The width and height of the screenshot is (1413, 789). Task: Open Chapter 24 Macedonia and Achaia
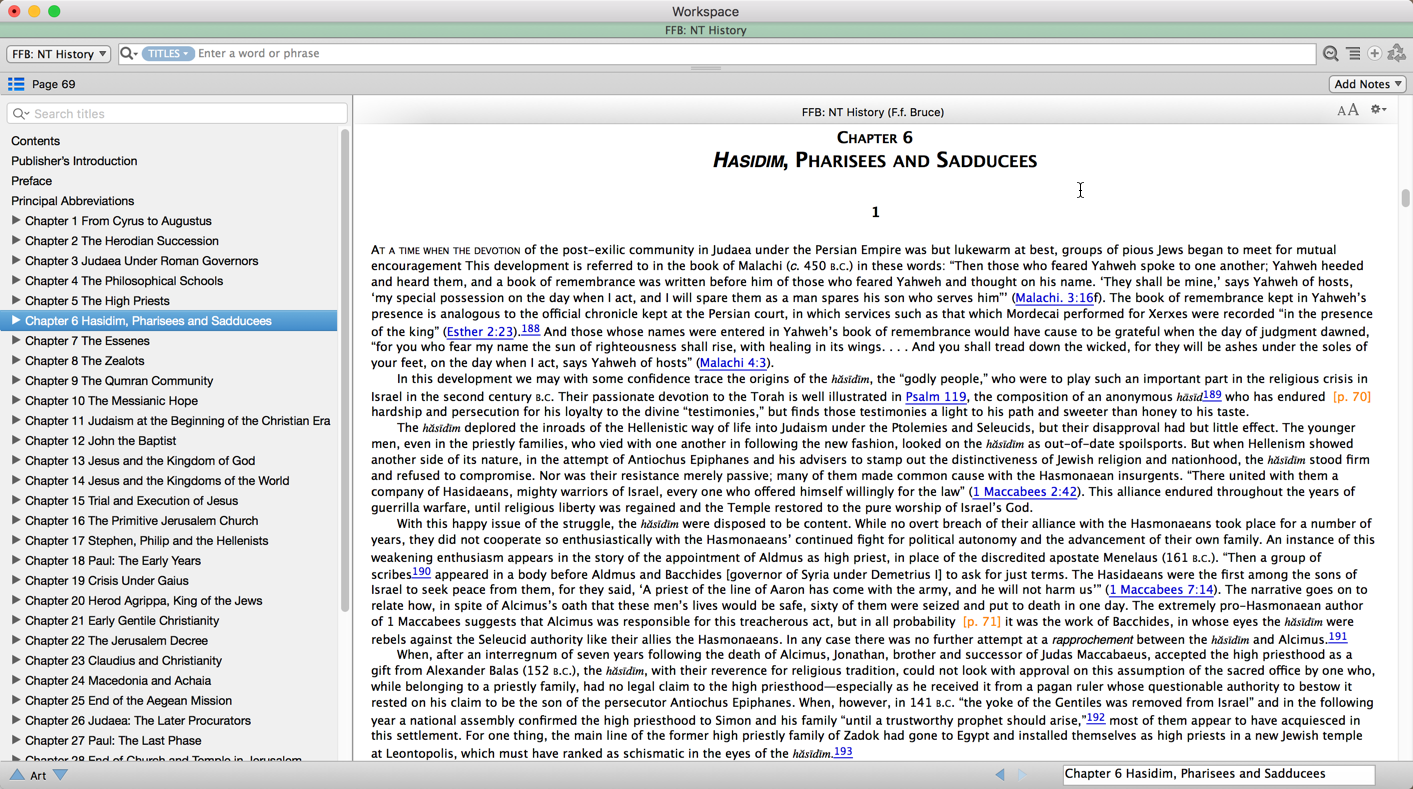coord(118,681)
